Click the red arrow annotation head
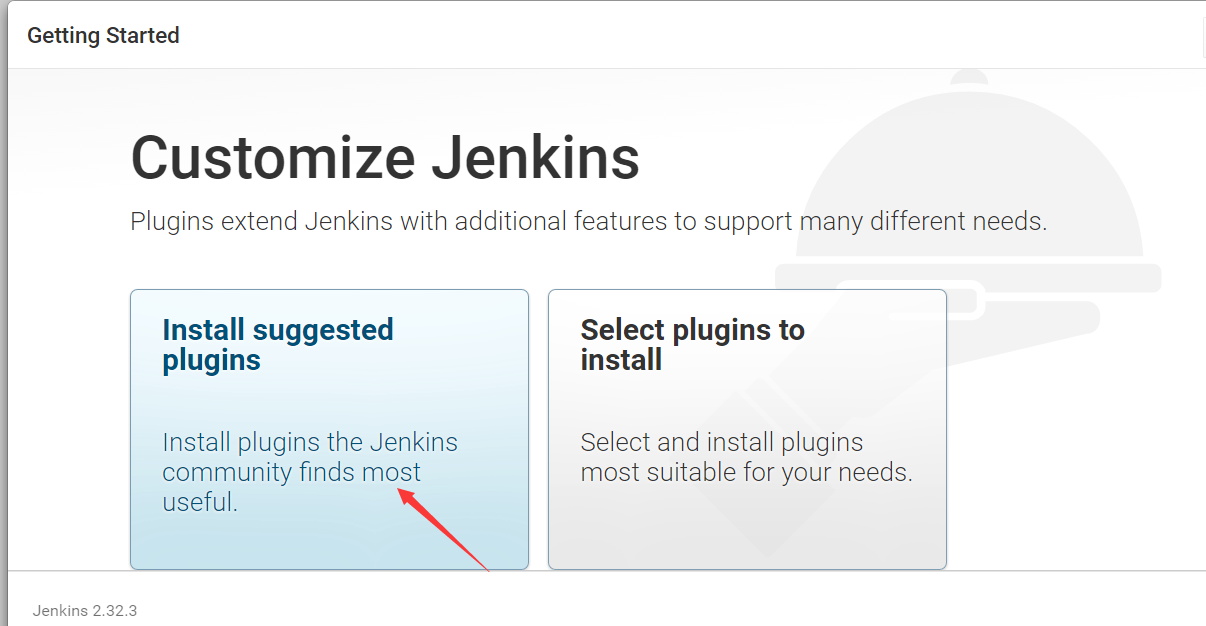Screen dimensions: 1206x626 pos(410,494)
